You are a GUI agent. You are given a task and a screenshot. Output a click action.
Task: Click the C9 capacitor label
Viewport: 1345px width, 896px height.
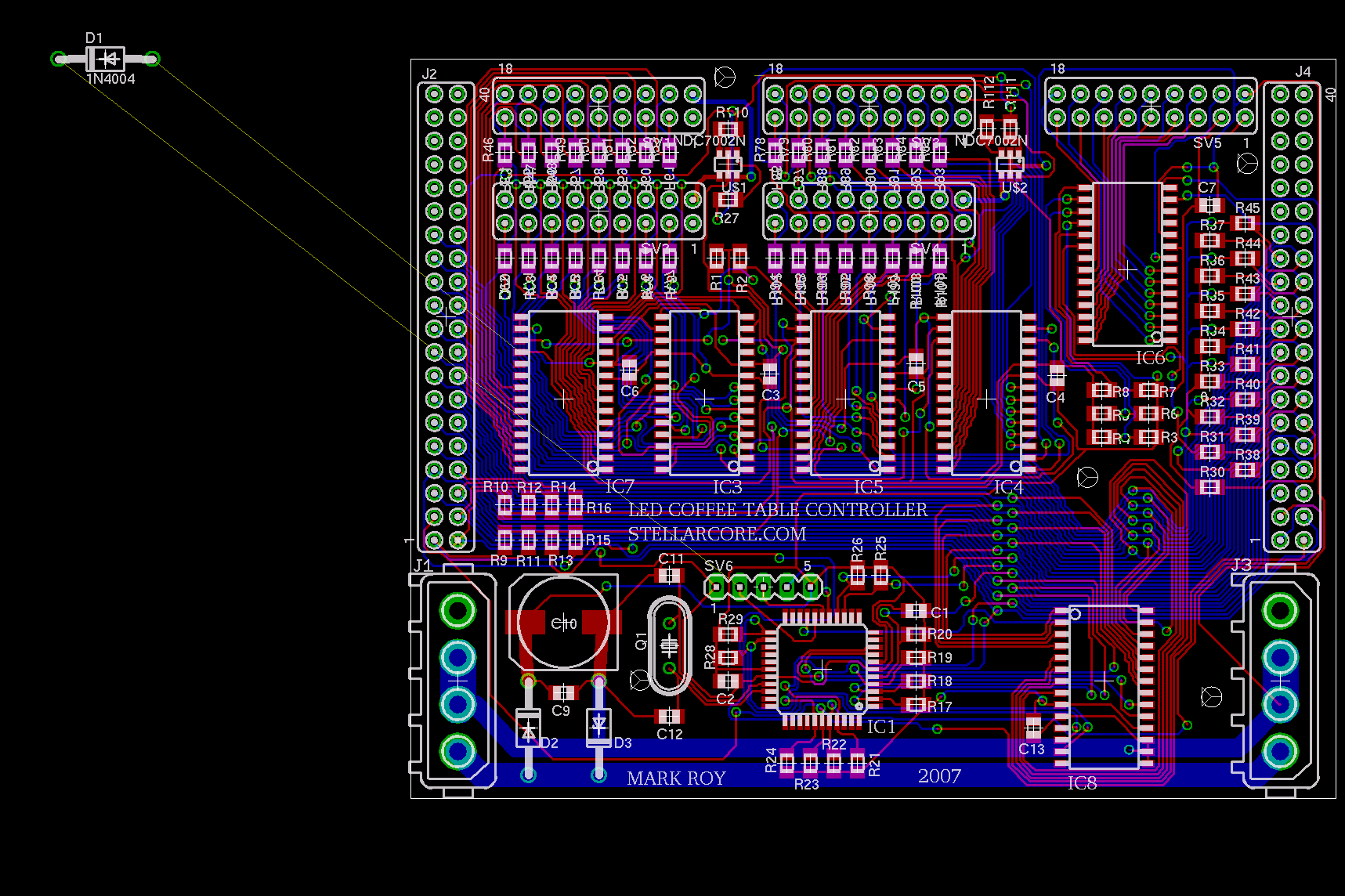point(561,711)
